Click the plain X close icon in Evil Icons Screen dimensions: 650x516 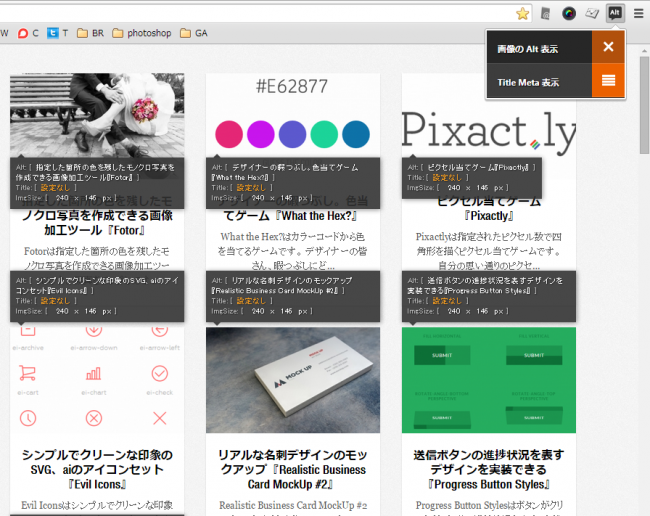pos(160,418)
